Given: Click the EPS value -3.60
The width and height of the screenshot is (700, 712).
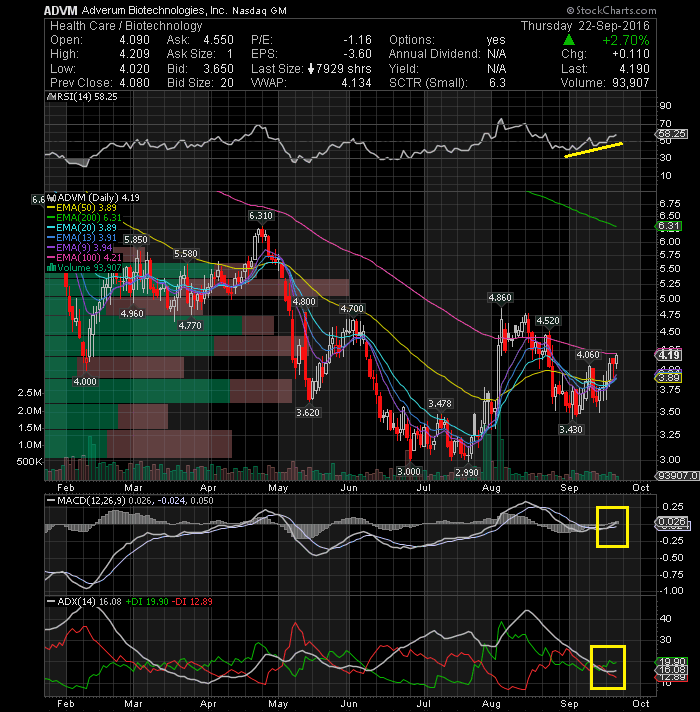Looking at the screenshot, I should [357, 54].
